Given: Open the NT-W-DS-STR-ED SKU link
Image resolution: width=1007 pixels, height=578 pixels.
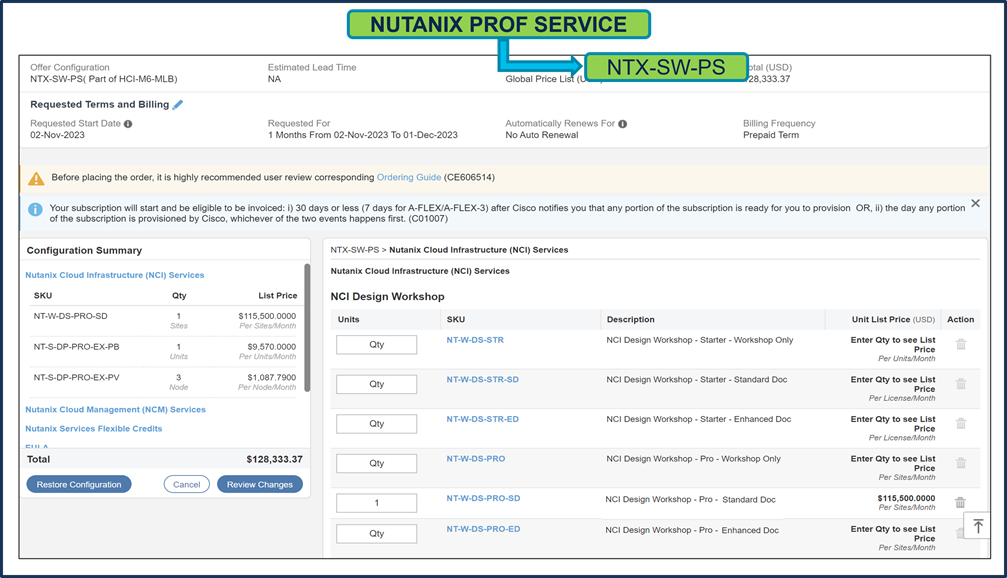Looking at the screenshot, I should tap(482, 419).
